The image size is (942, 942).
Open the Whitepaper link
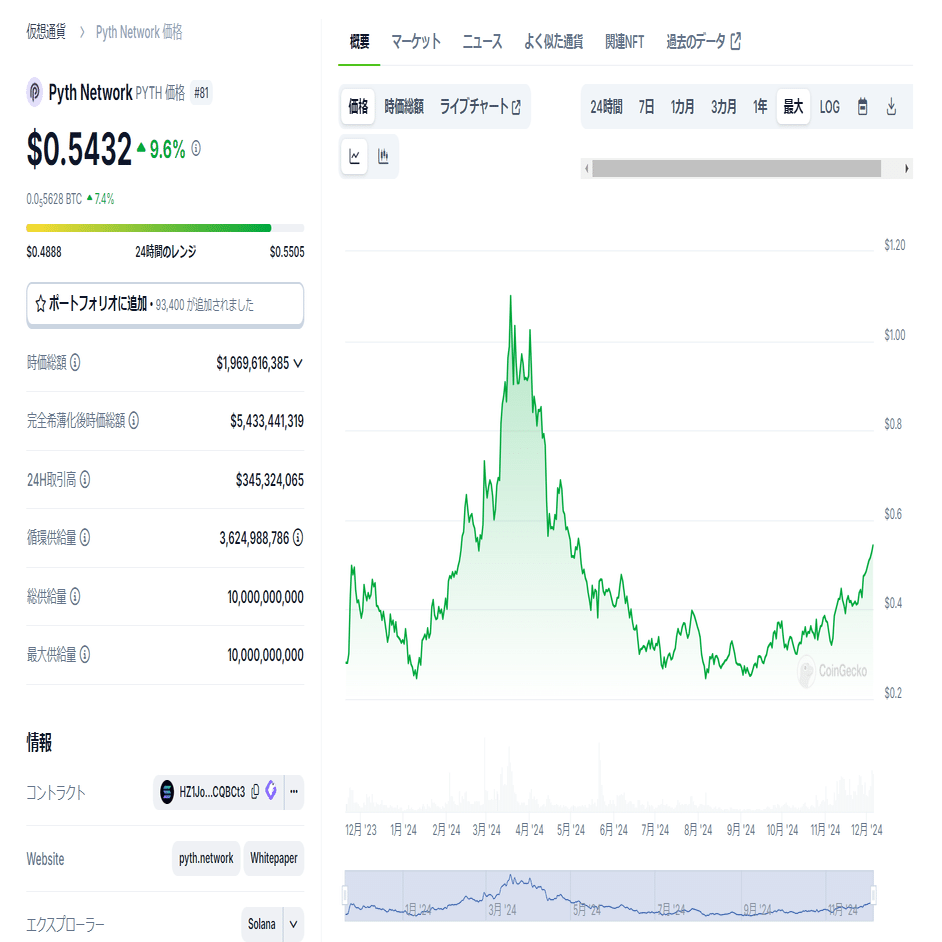tap(274, 858)
